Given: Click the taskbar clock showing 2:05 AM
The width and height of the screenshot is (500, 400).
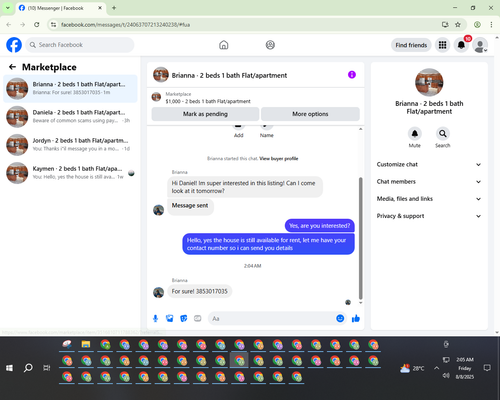Looking at the screenshot, I should tap(465, 368).
